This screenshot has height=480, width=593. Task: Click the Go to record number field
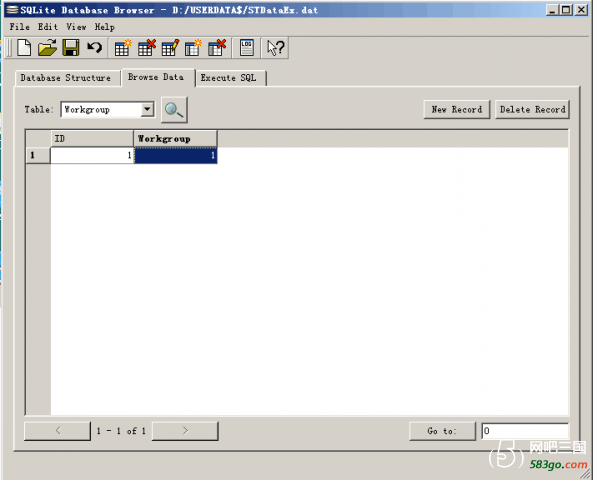(x=525, y=431)
